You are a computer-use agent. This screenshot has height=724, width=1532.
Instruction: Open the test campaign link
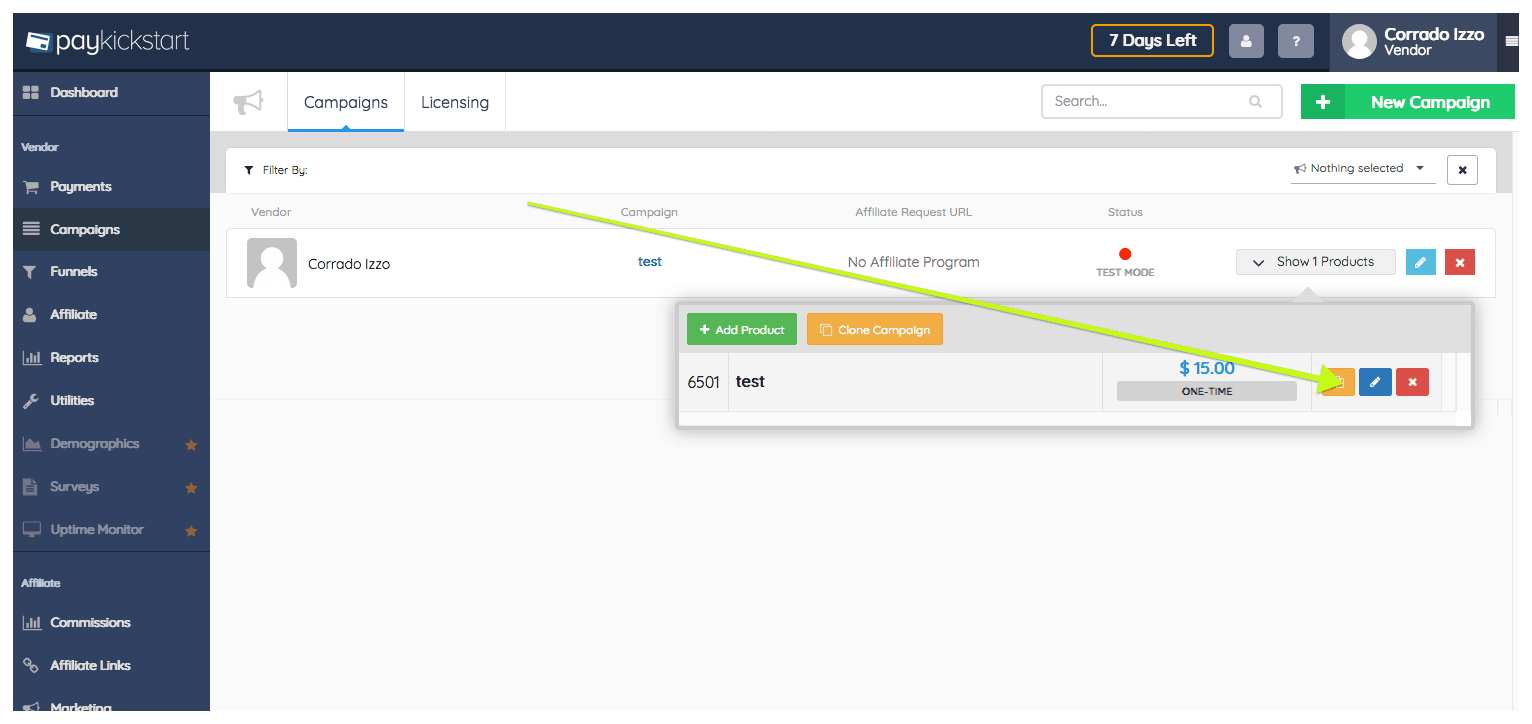(650, 262)
